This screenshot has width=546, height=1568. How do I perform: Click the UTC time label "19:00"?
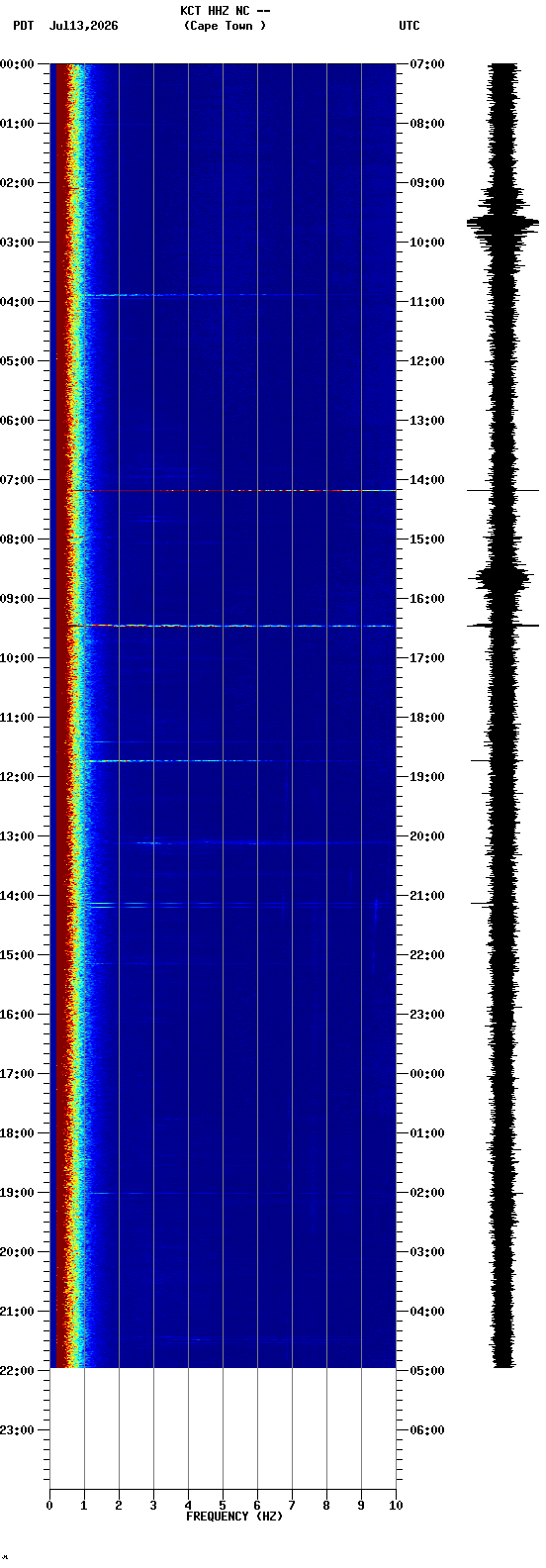pyautogui.click(x=427, y=777)
